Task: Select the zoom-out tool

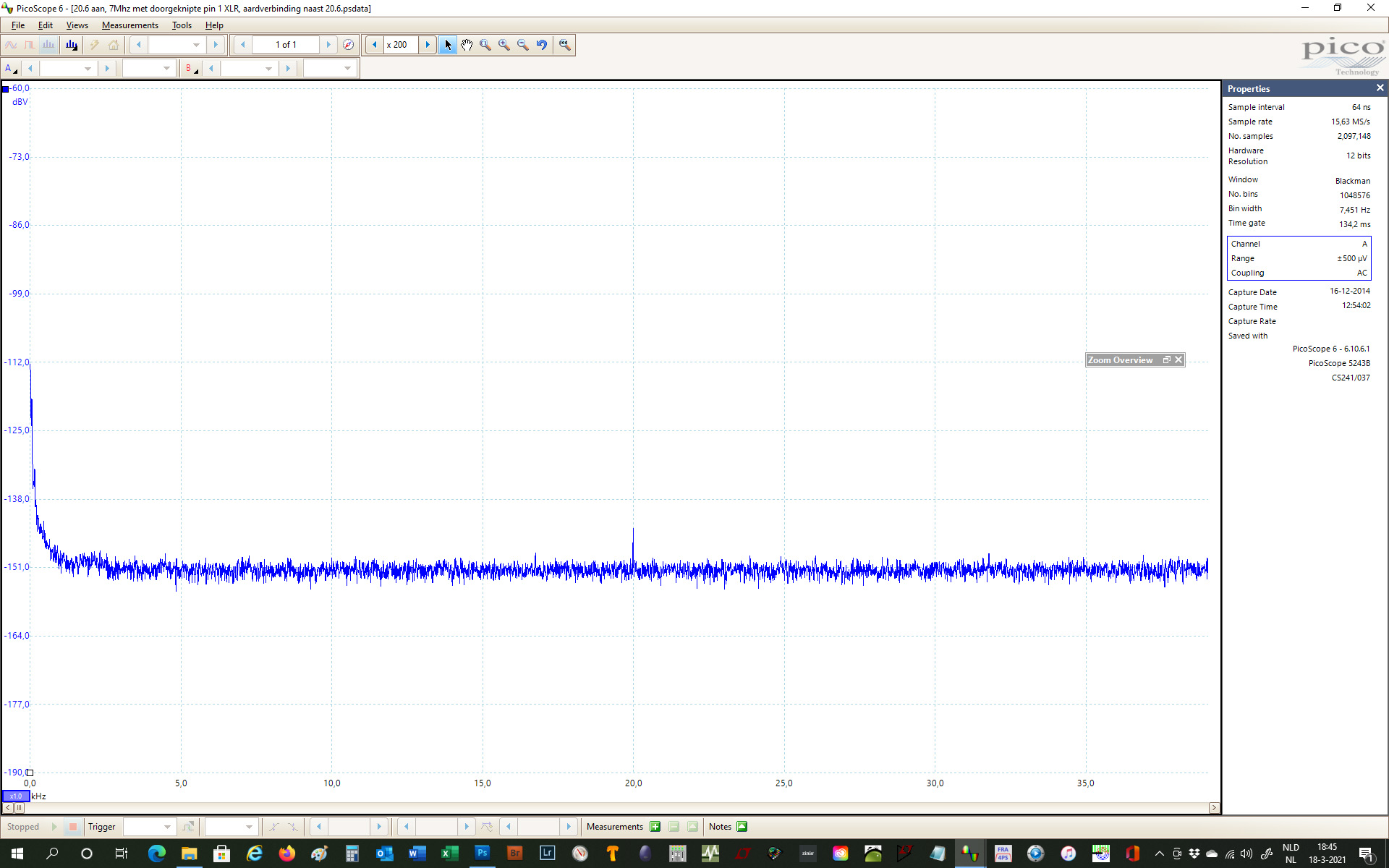Action: (x=523, y=45)
